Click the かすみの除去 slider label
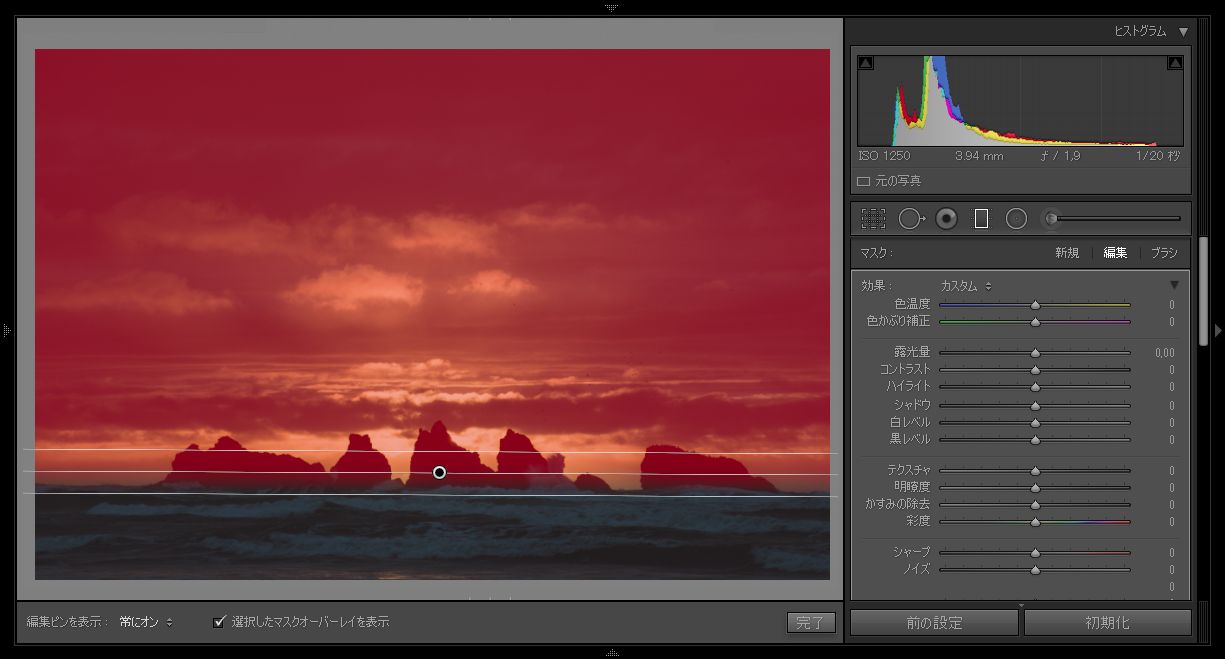This screenshot has height=659, width=1225. coord(898,505)
